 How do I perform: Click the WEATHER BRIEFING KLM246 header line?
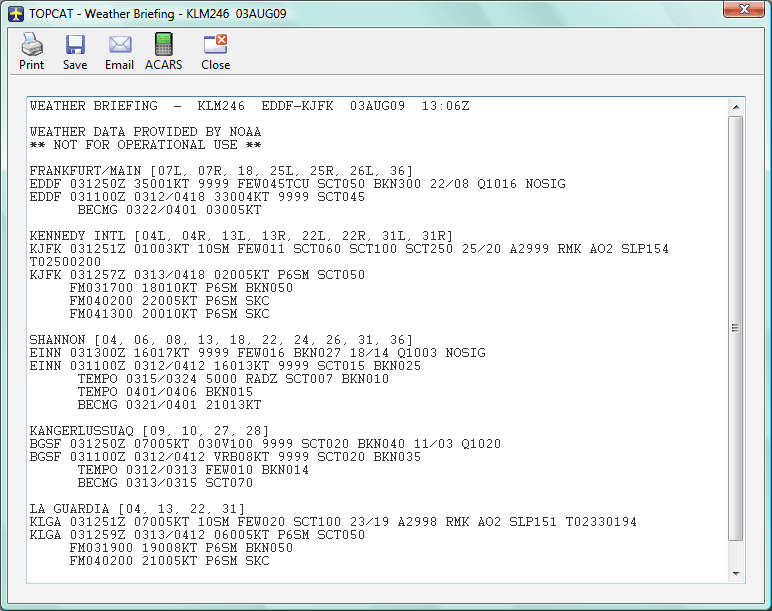click(x=249, y=106)
